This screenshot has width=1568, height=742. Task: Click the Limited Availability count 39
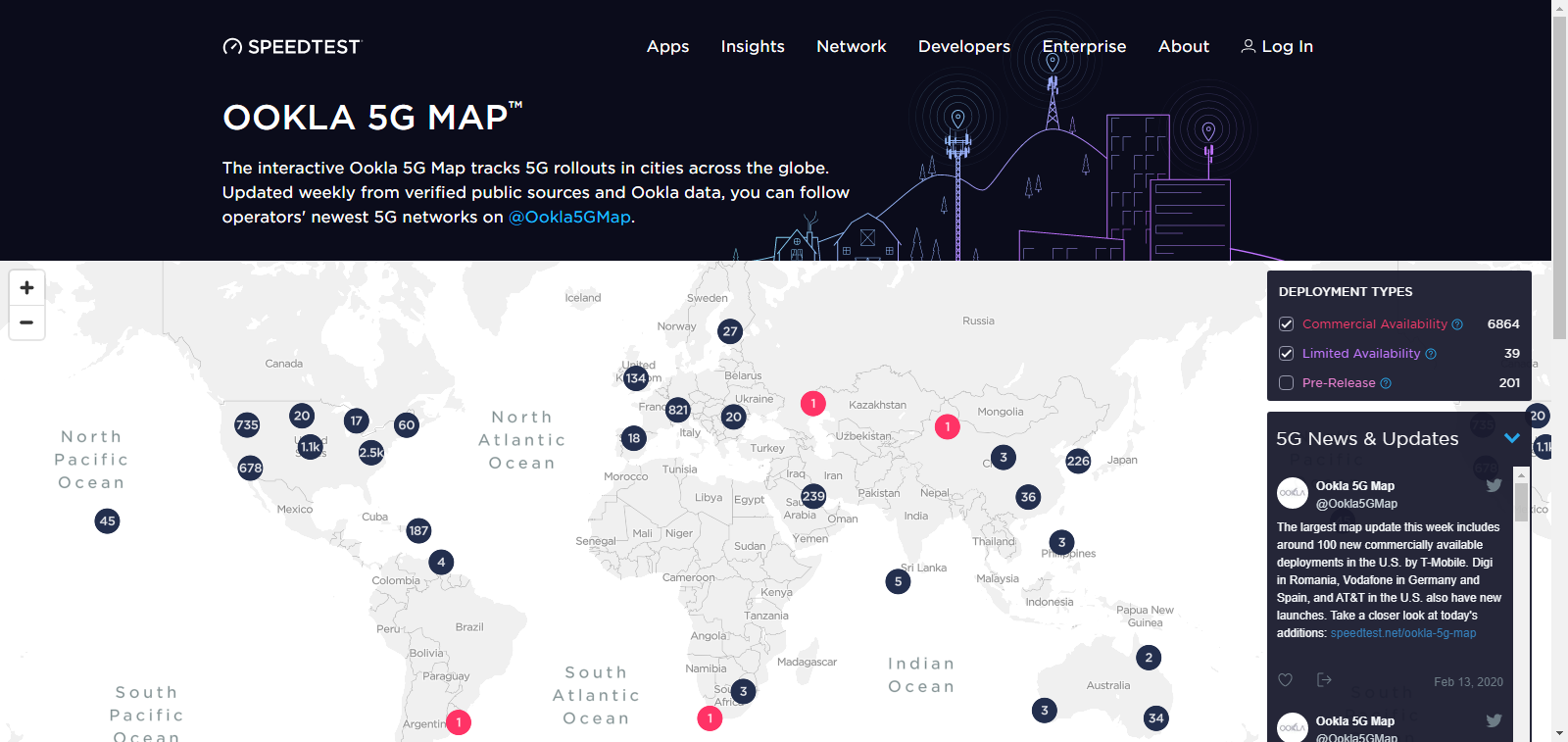pos(1512,354)
